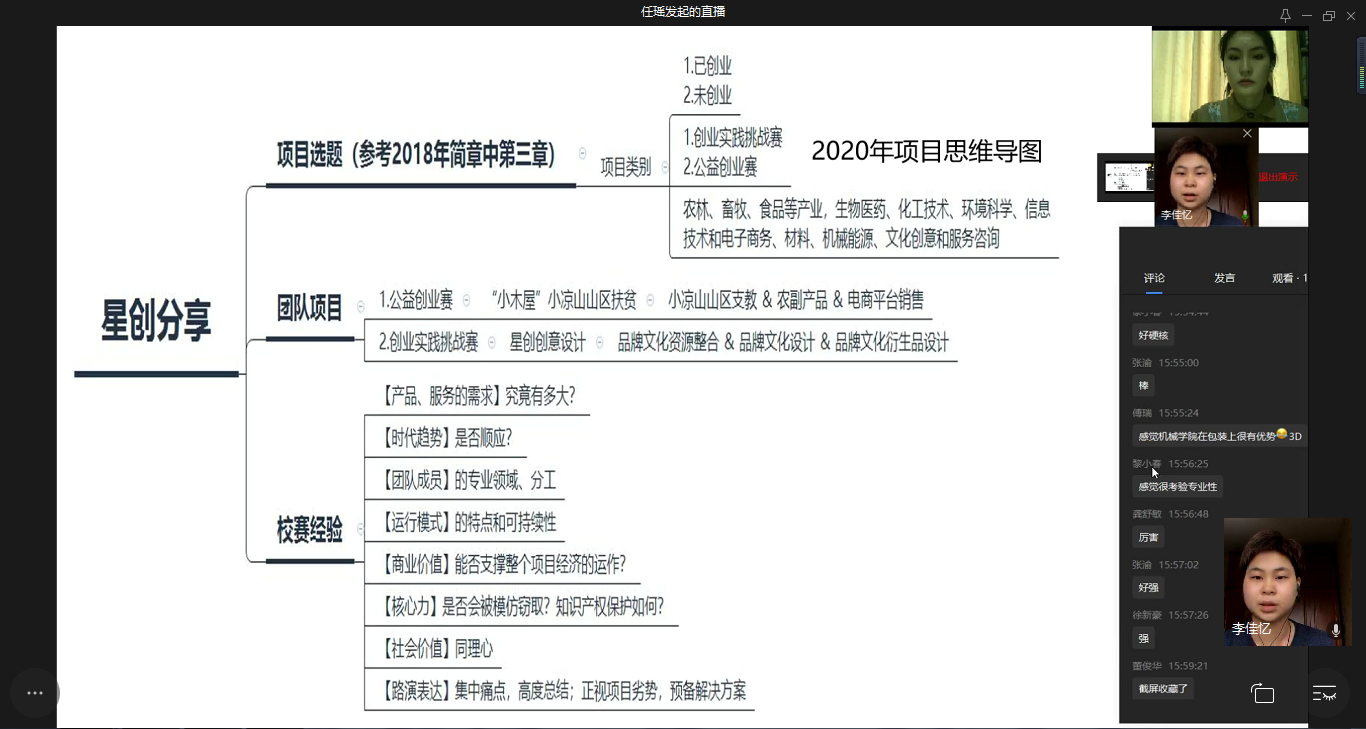Collapse the 星创创意设计 branch expander
The height and width of the screenshot is (729, 1366).
600,343
